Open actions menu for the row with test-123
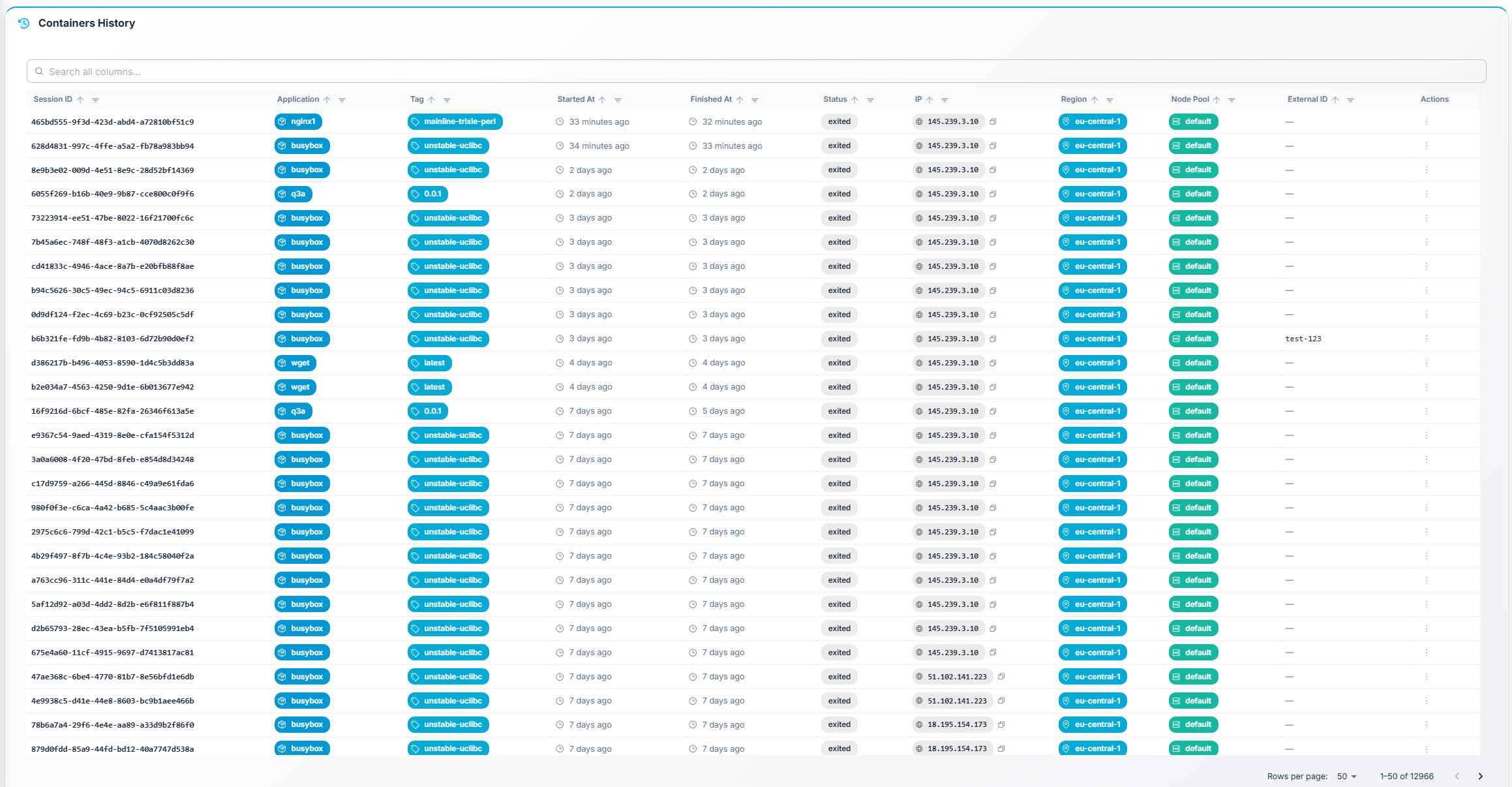This screenshot has width=1512, height=787. click(1427, 339)
